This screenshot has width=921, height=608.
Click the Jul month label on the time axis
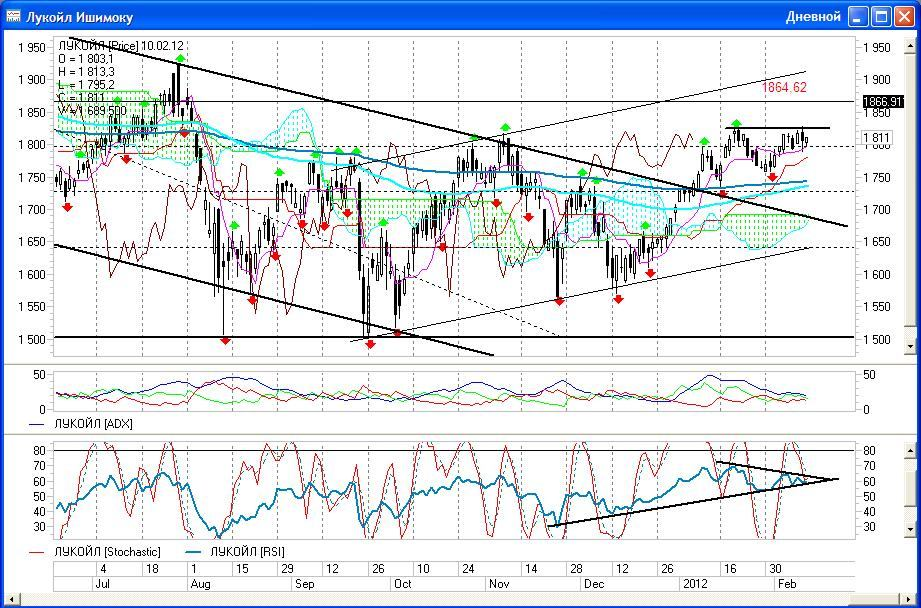103,584
